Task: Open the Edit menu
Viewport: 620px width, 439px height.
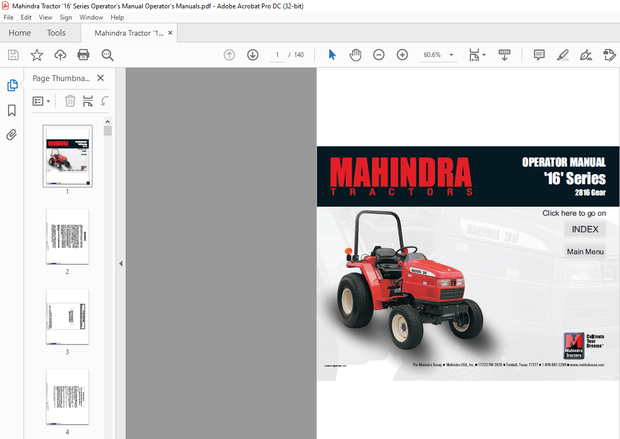Action: 26,17
